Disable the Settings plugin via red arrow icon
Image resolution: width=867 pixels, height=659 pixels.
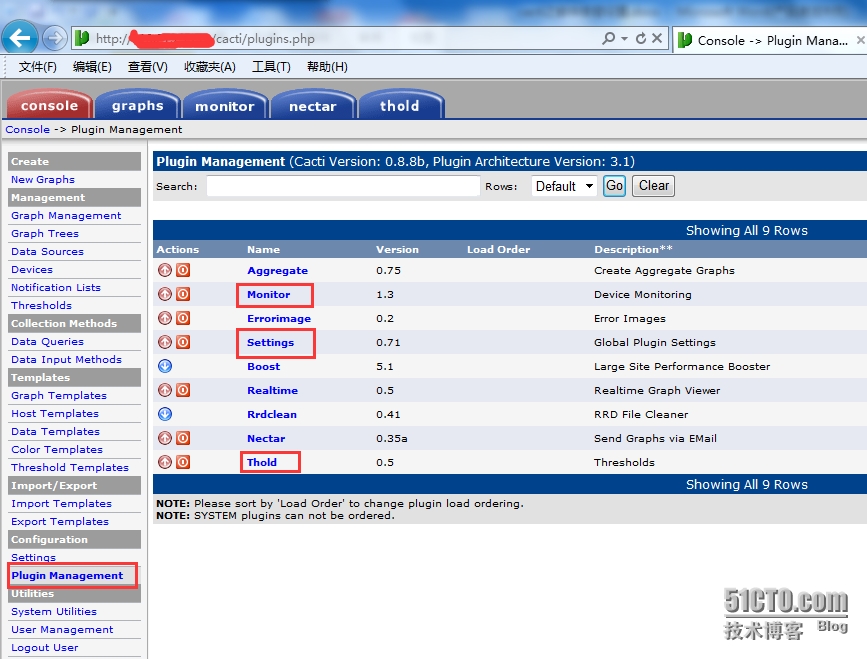tap(165, 342)
